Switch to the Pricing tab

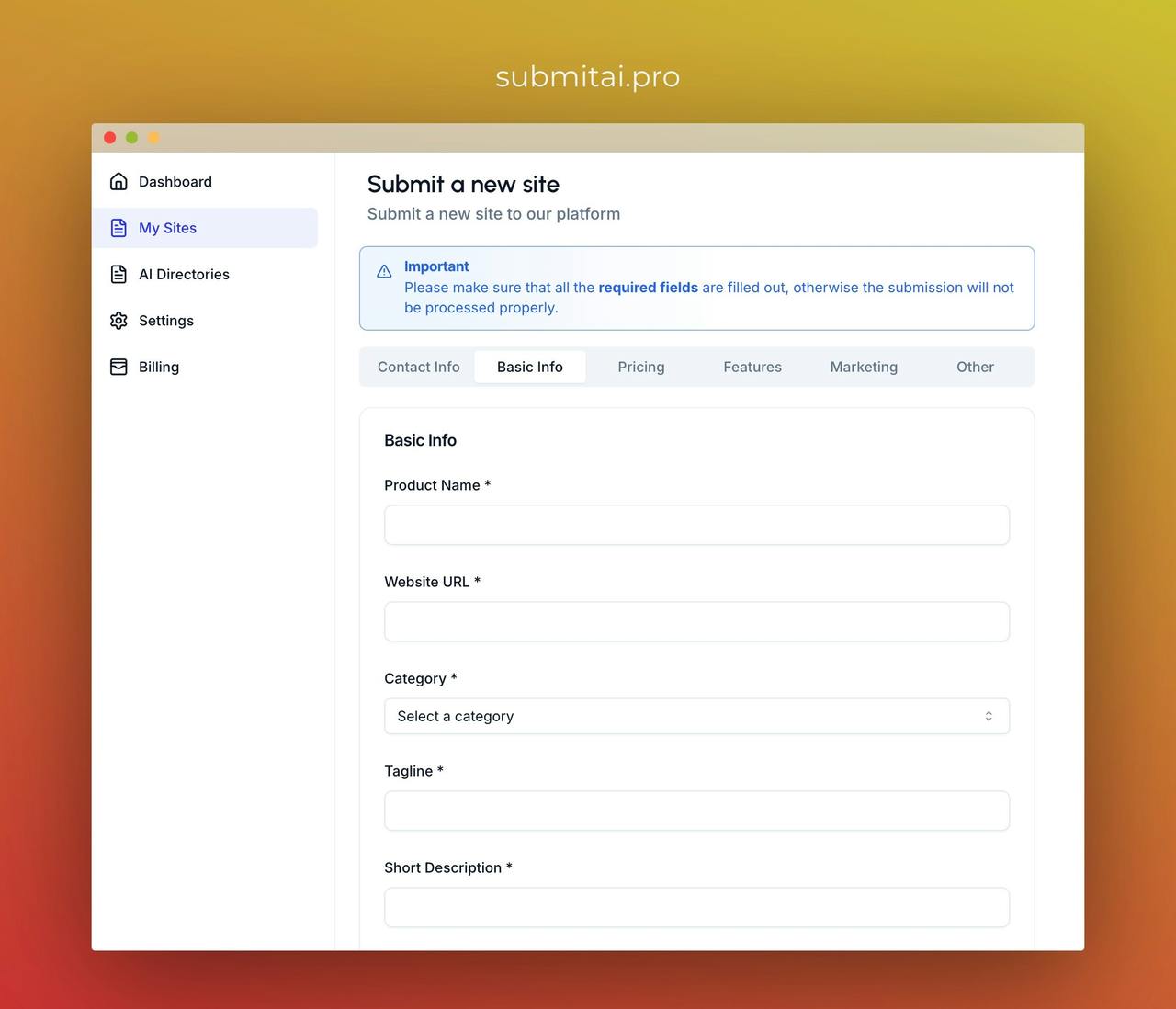pyautogui.click(x=641, y=367)
